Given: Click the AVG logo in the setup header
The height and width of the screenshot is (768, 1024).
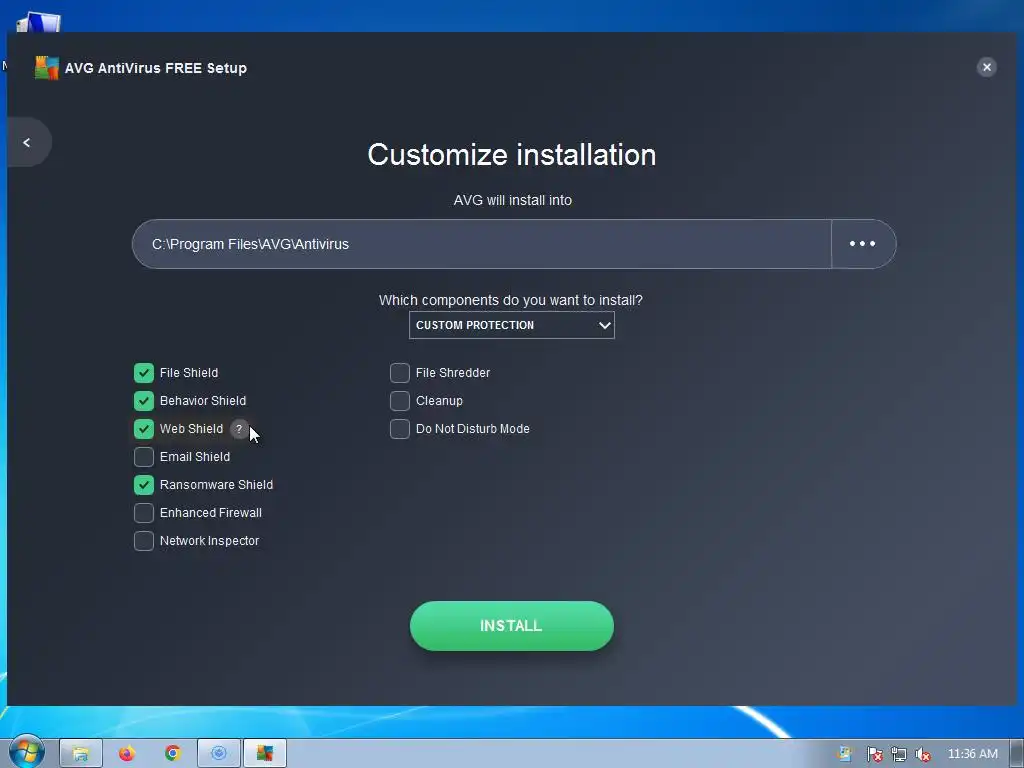Looking at the screenshot, I should click(46, 68).
